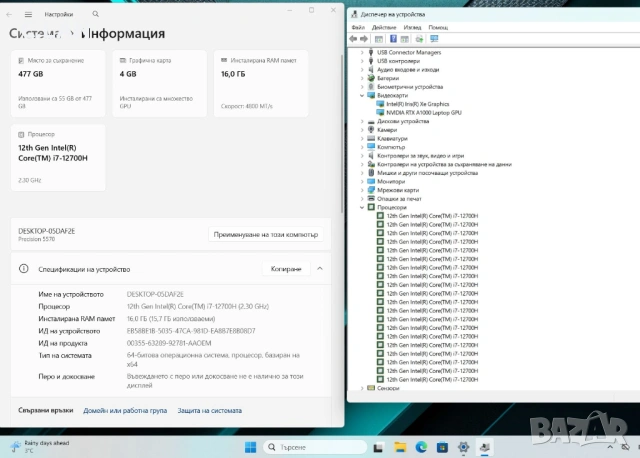The image size is (640, 458).
Task: Expand the Батерии category chevron
Action: (362, 78)
